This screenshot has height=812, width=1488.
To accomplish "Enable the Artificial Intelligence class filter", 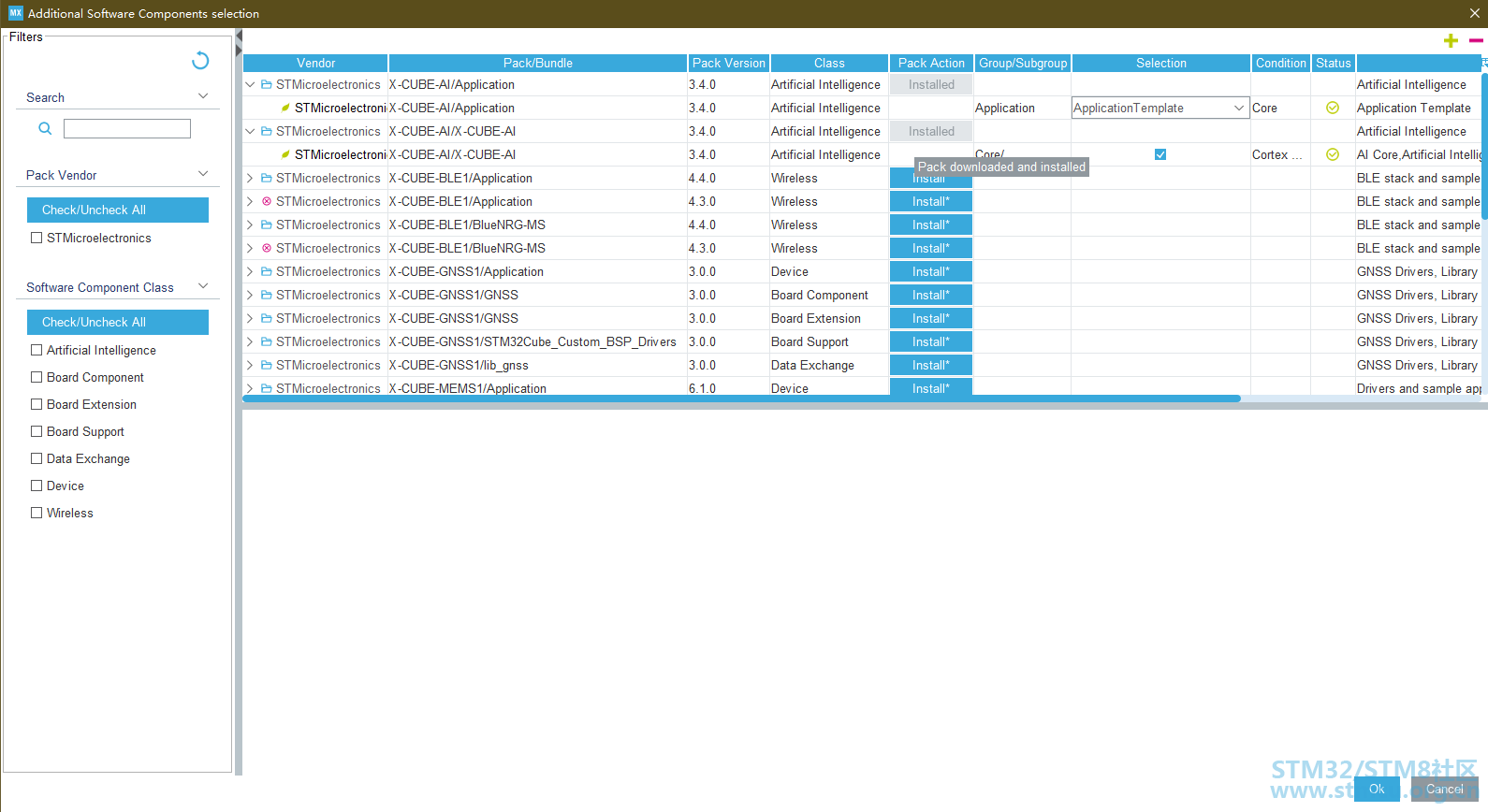I will pos(36,350).
